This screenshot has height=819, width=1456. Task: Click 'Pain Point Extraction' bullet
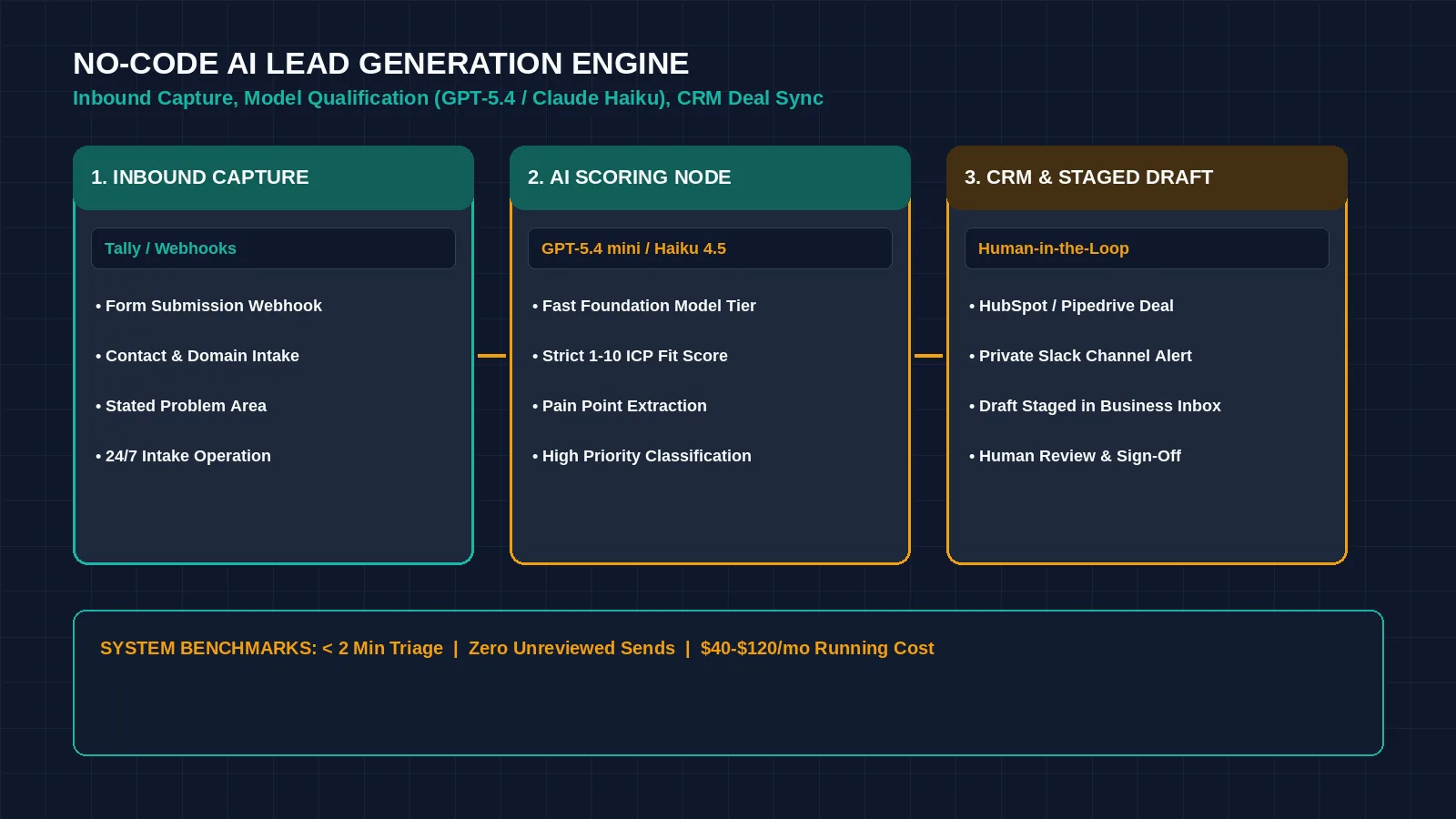click(x=619, y=406)
